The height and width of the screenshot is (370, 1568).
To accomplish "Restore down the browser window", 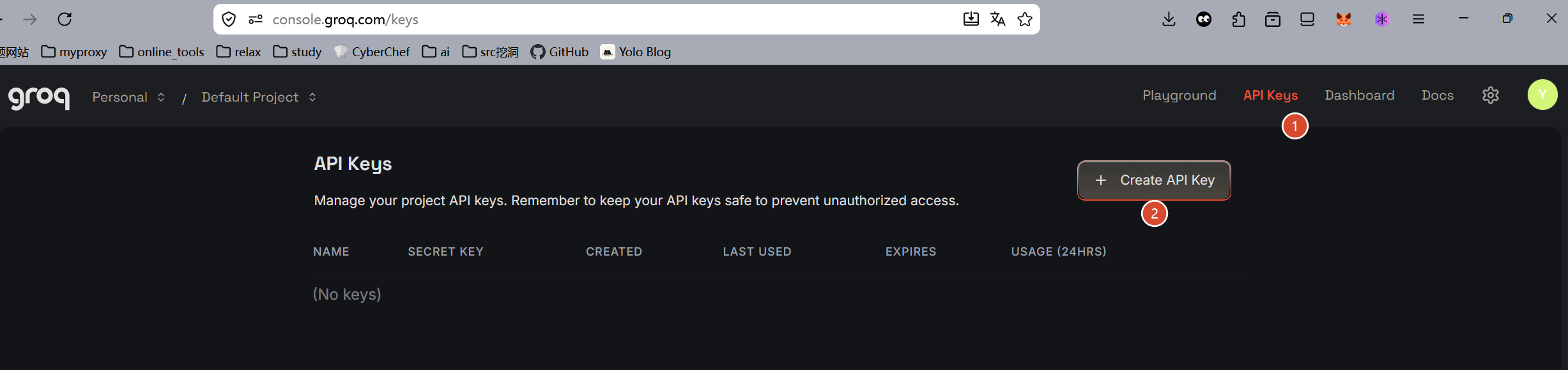I will coord(1507,19).
